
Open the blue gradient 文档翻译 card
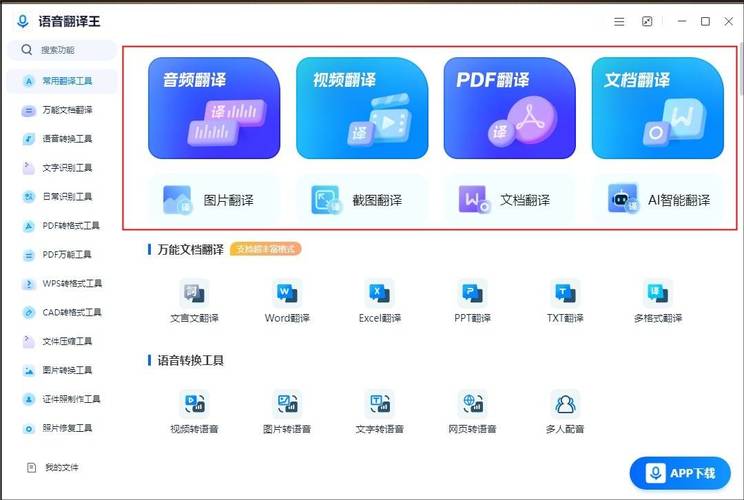coord(658,108)
